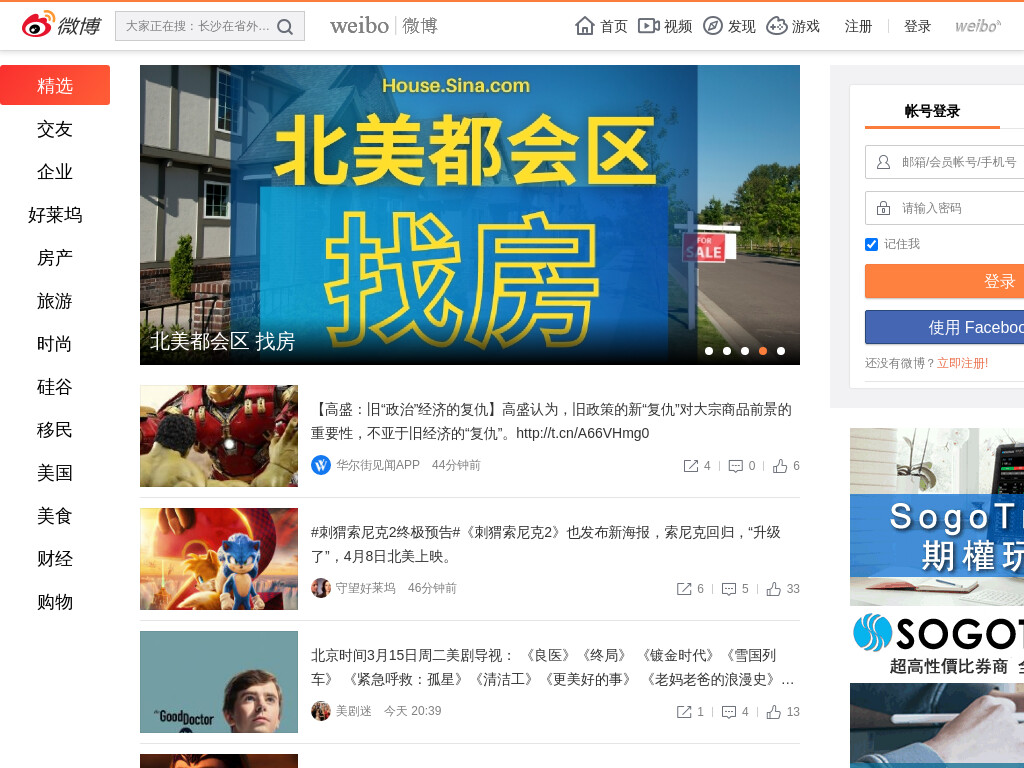Go to the second carousel slide dot
Screen dimensions: 1024x768
point(727,351)
